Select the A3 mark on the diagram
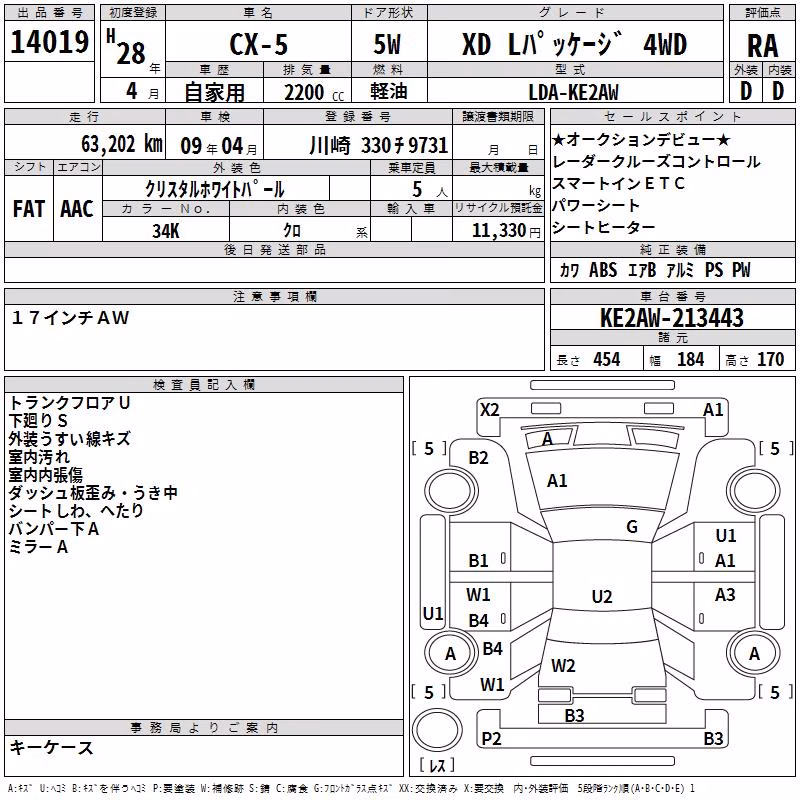 [x=725, y=594]
